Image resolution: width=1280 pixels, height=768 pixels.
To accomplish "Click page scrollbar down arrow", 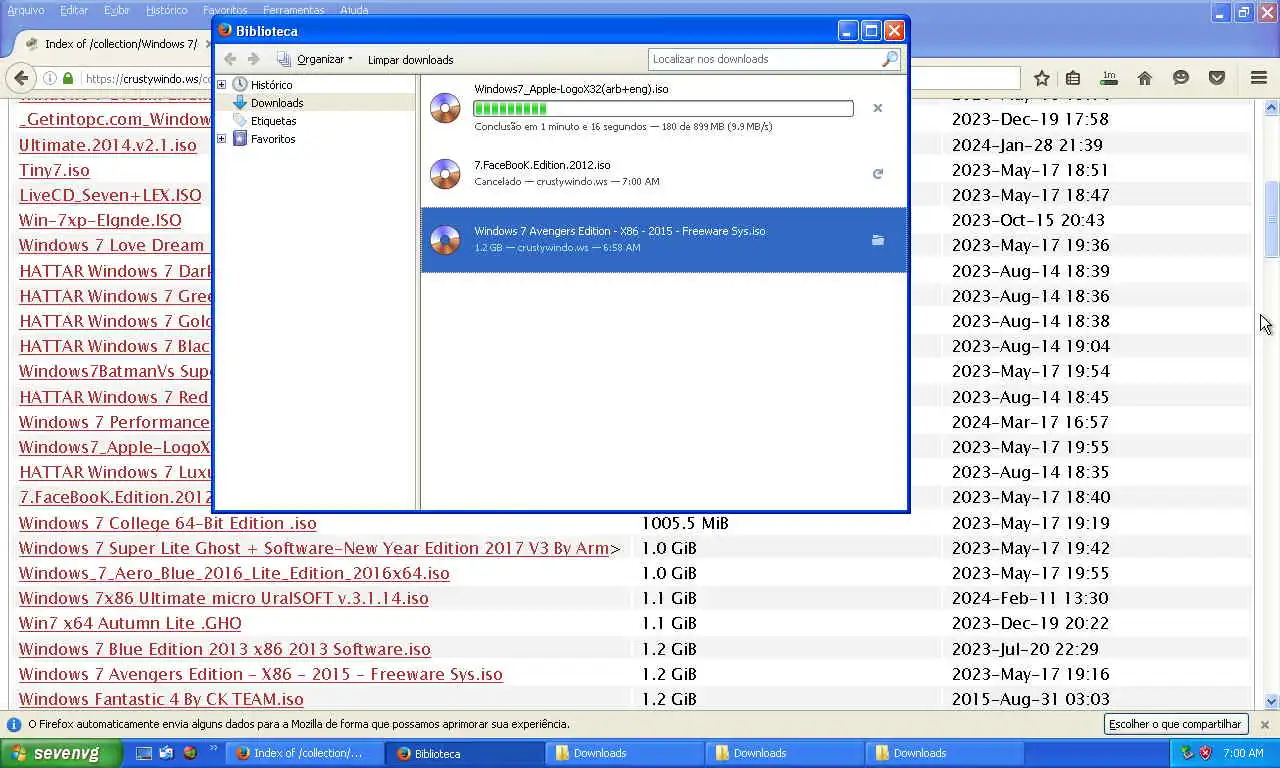I will (1271, 702).
